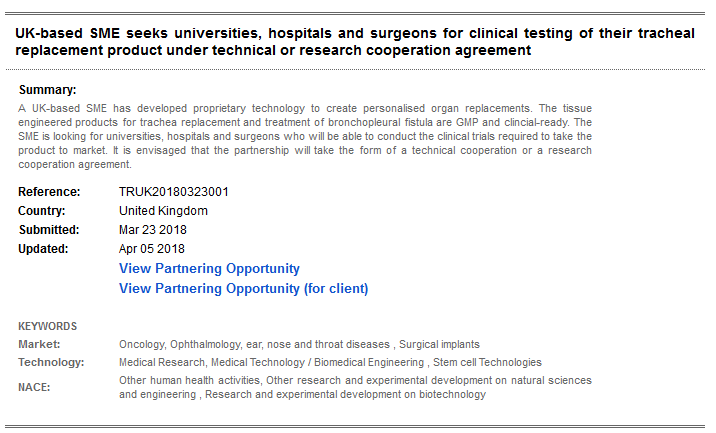Click the Surgical implants market keyword
The width and height of the screenshot is (716, 433).
coord(440,344)
